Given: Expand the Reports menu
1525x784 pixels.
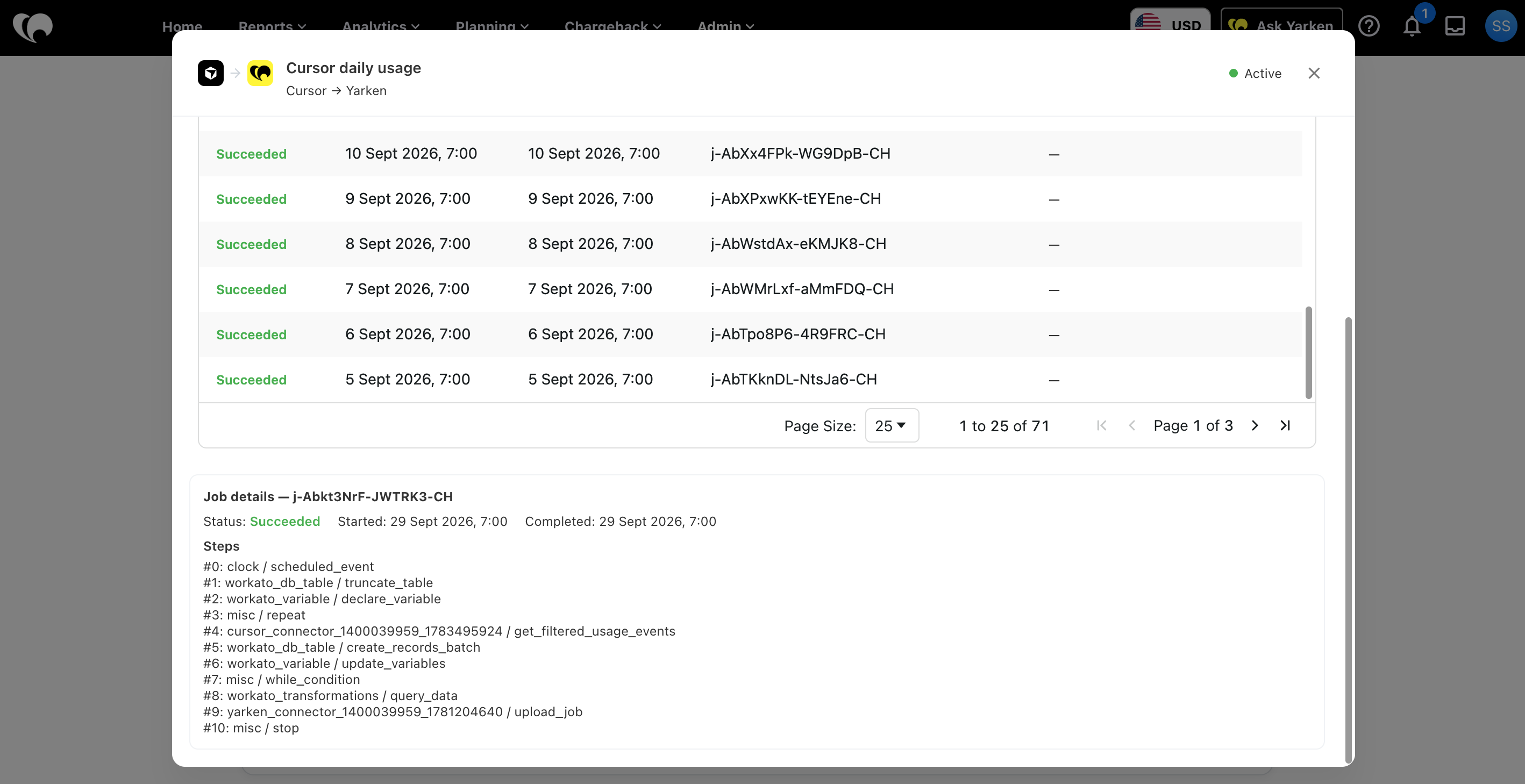Looking at the screenshot, I should (272, 26).
